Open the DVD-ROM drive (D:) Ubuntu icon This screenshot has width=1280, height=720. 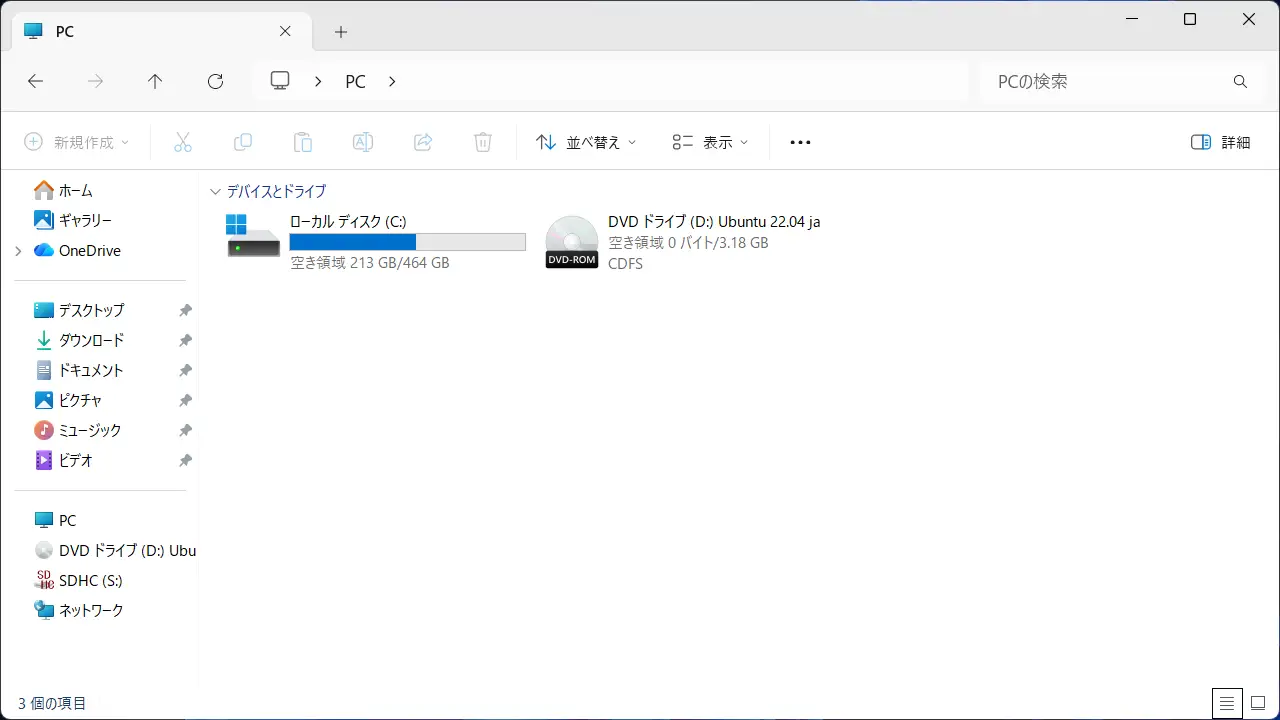571,242
